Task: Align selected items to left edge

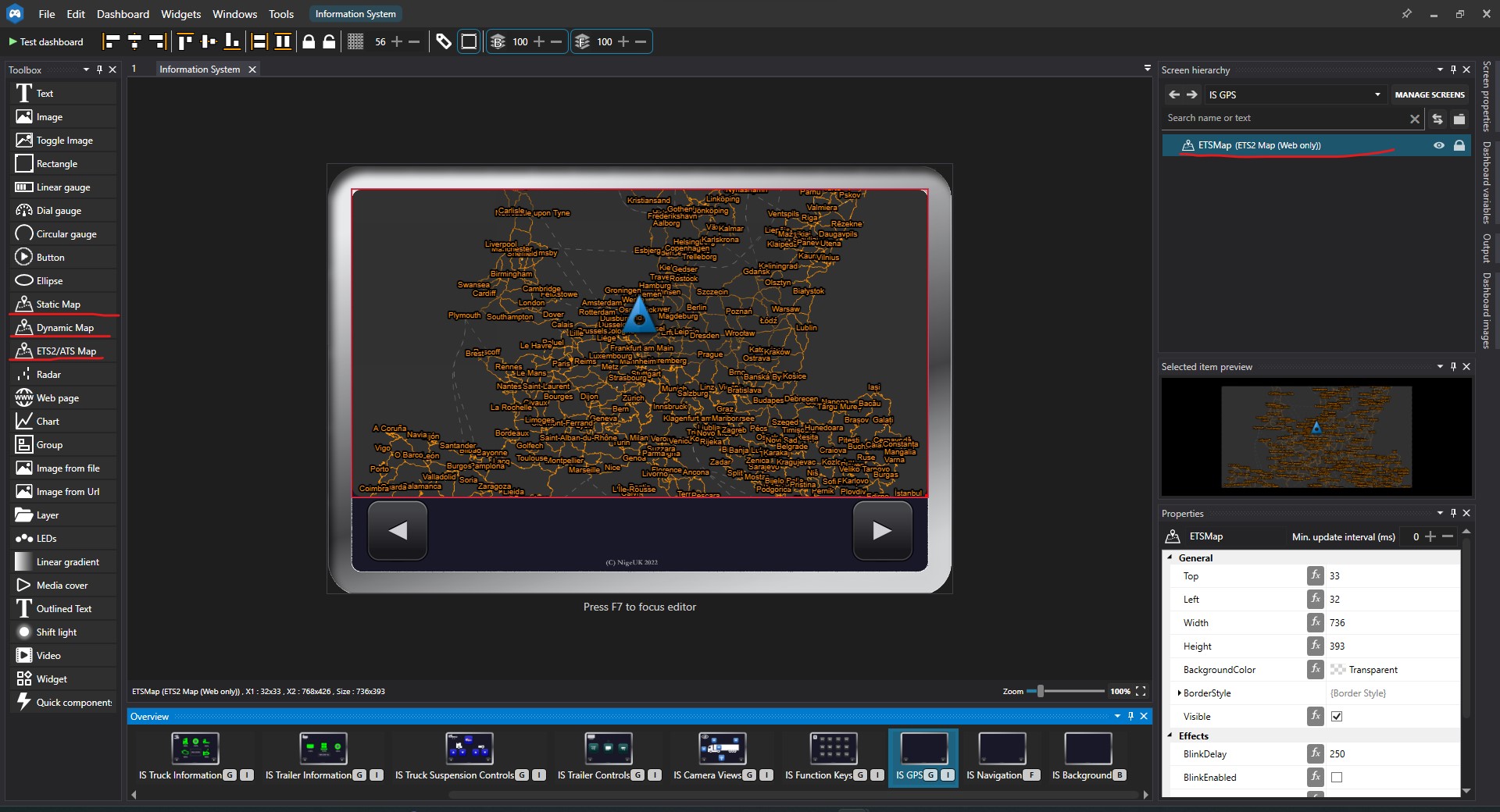Action: (112, 41)
